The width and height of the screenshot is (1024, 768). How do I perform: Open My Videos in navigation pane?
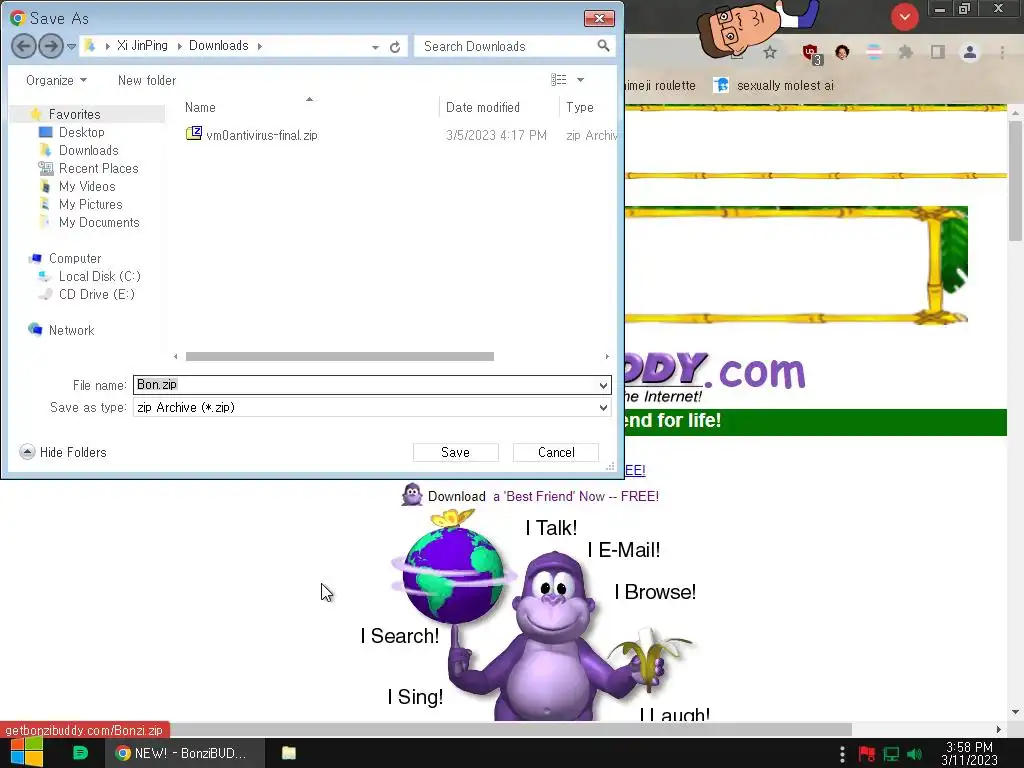pyautogui.click(x=87, y=187)
